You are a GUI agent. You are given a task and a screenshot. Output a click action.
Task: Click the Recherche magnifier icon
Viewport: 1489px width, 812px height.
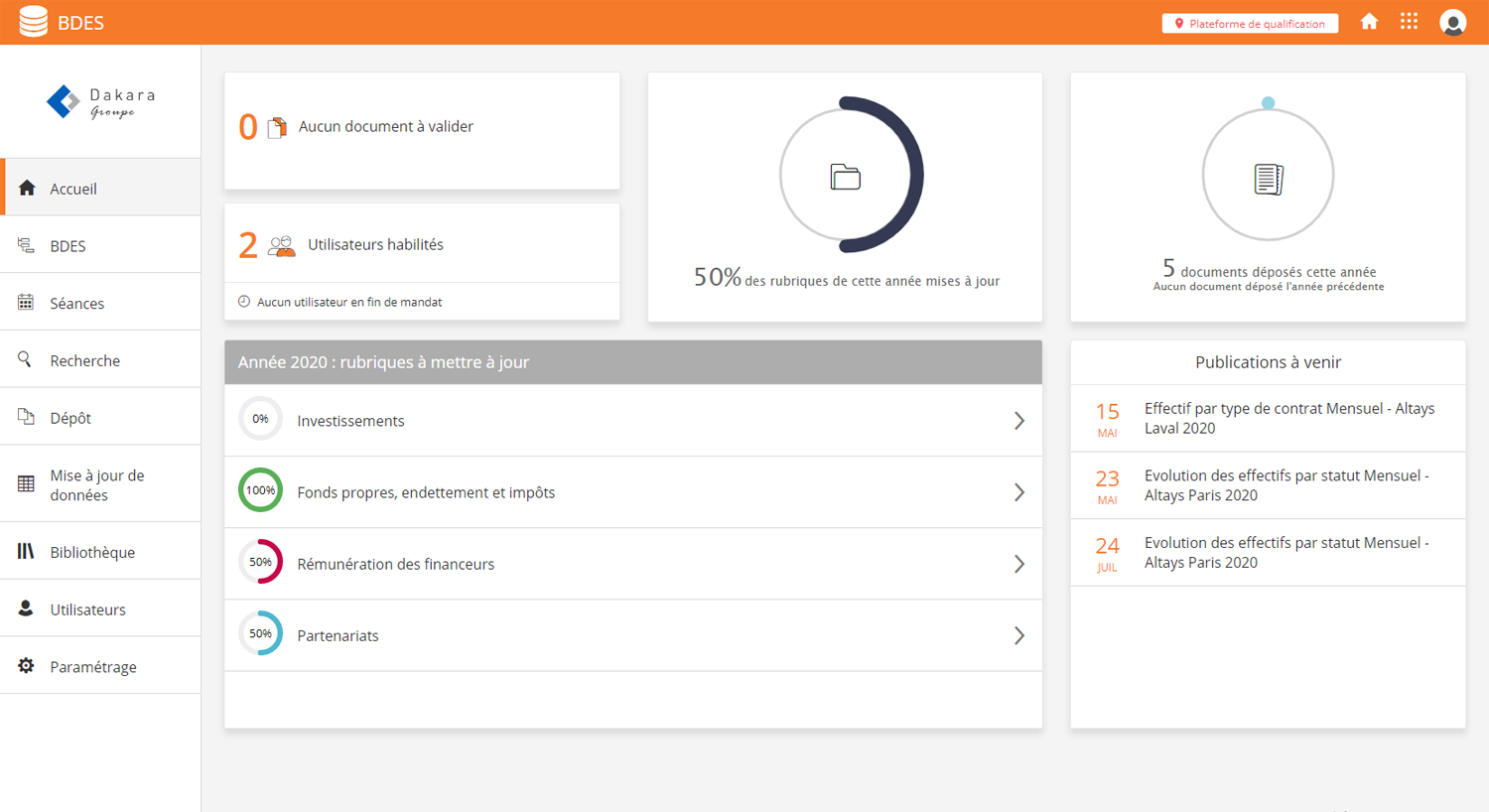point(25,359)
